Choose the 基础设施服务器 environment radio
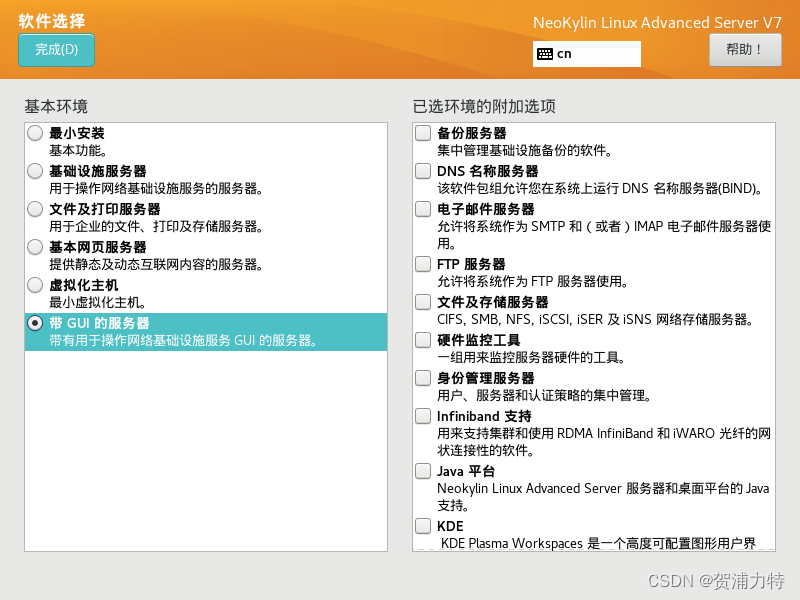Viewport: 800px width, 600px height. tap(35, 171)
